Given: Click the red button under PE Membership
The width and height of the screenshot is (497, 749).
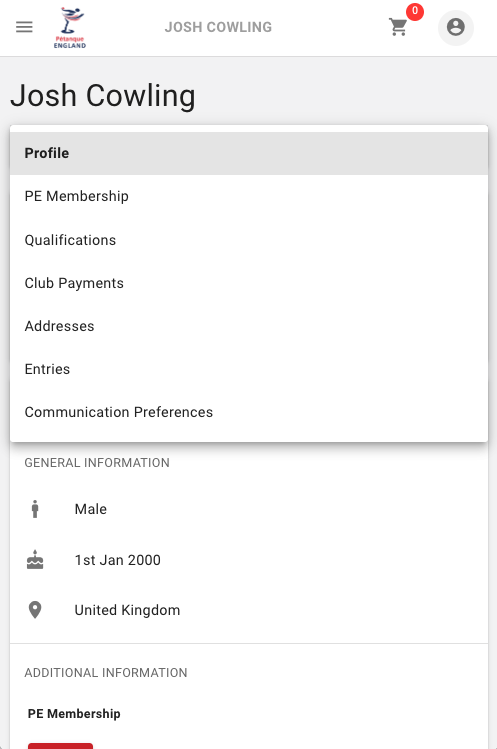Looking at the screenshot, I should pos(60,746).
